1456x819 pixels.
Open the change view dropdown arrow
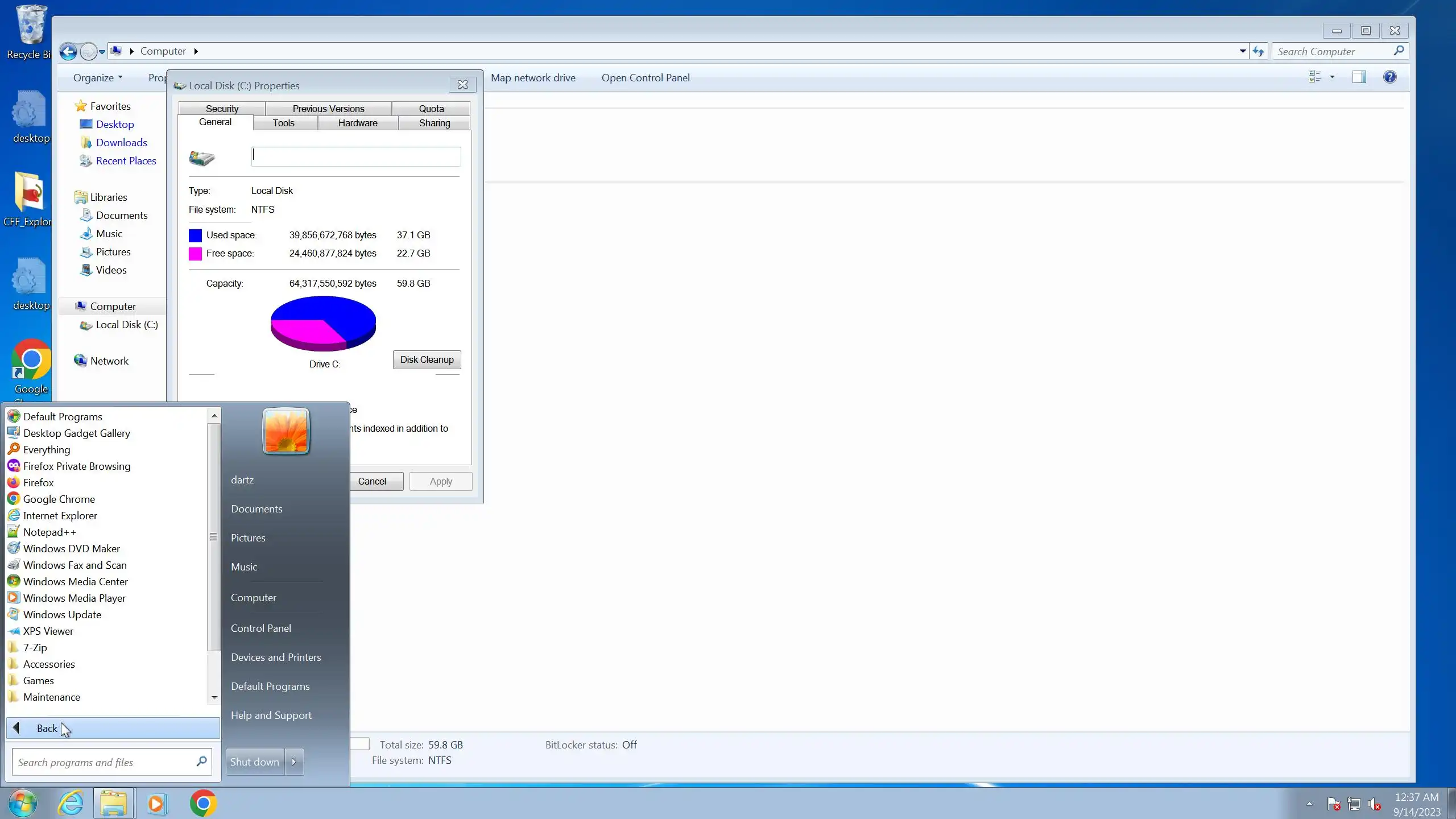(1332, 77)
